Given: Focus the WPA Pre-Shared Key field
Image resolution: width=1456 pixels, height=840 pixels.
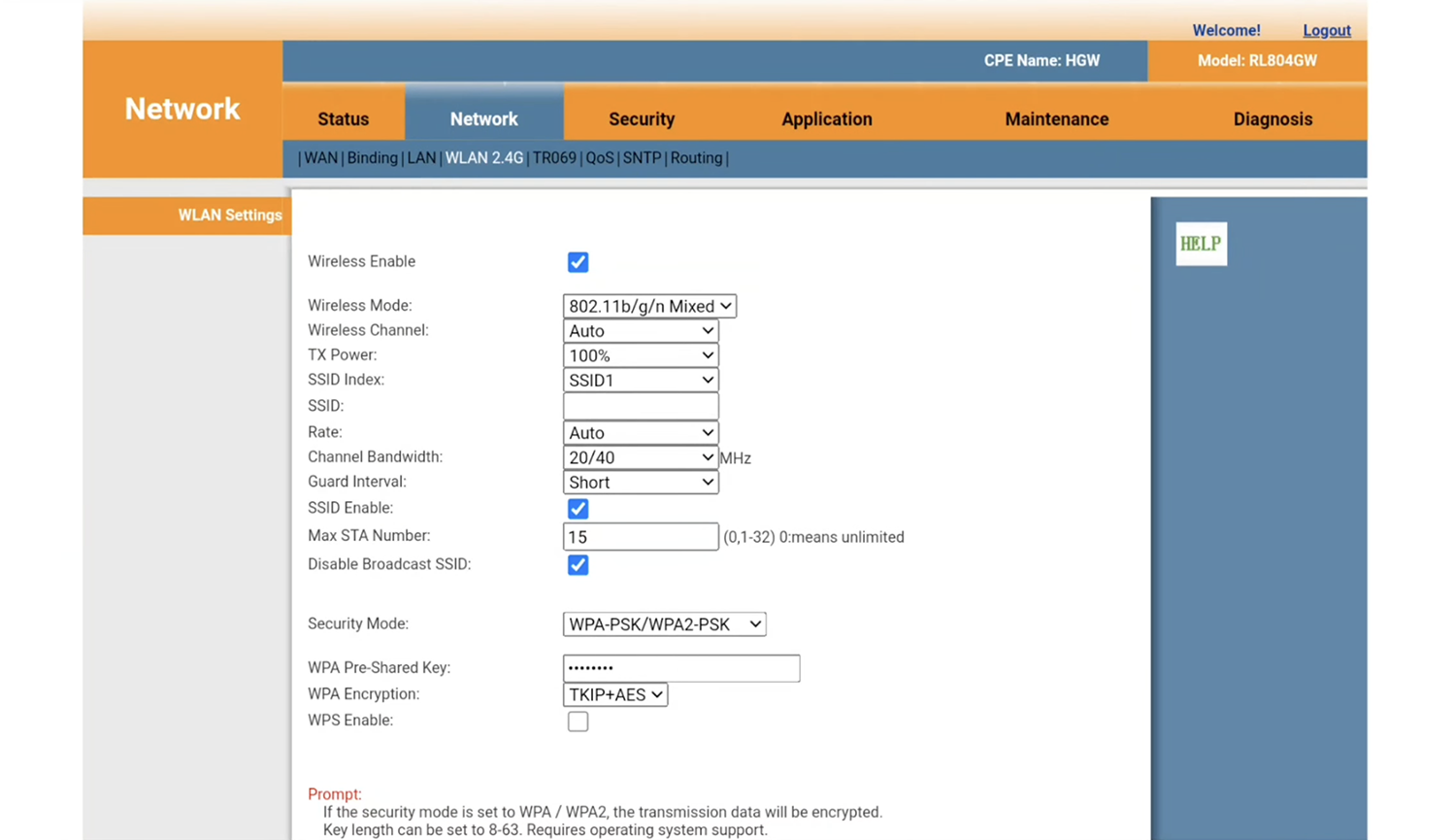Looking at the screenshot, I should tap(680, 668).
